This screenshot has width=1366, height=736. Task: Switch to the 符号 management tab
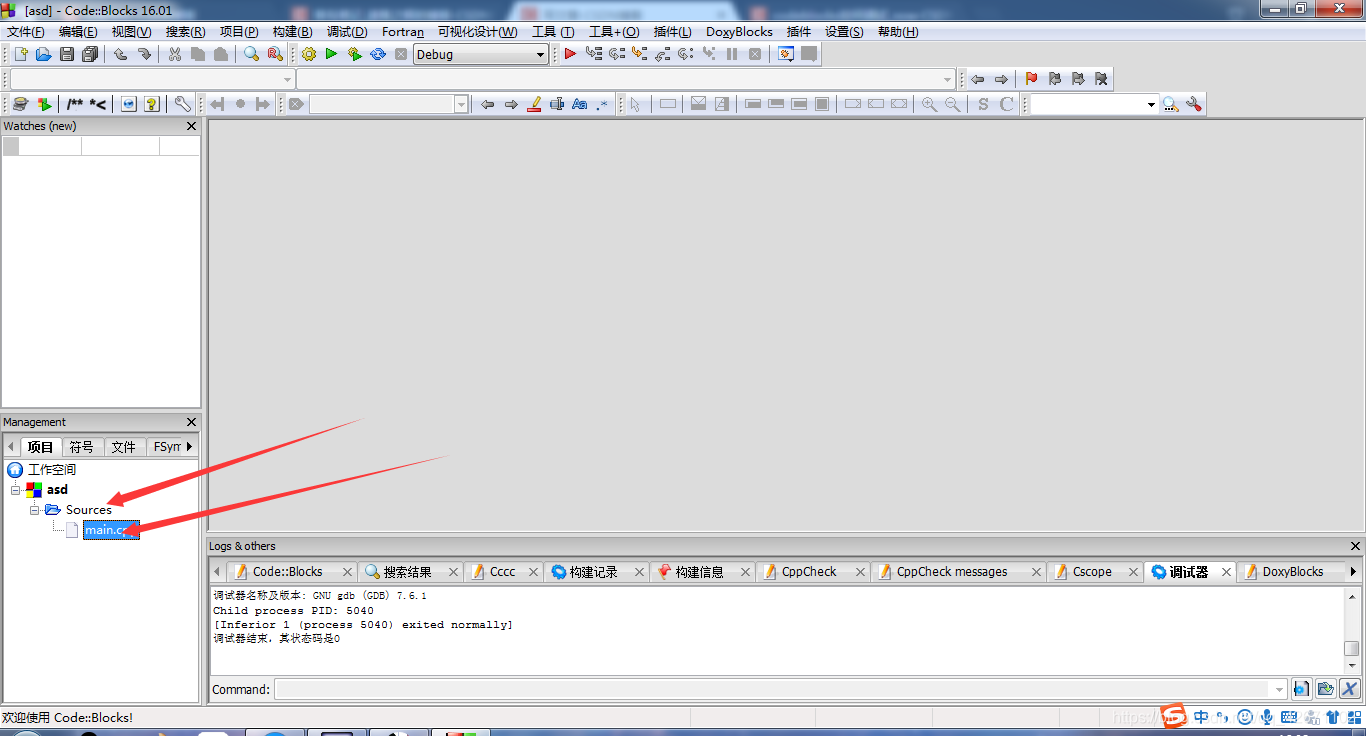pyautogui.click(x=81, y=447)
